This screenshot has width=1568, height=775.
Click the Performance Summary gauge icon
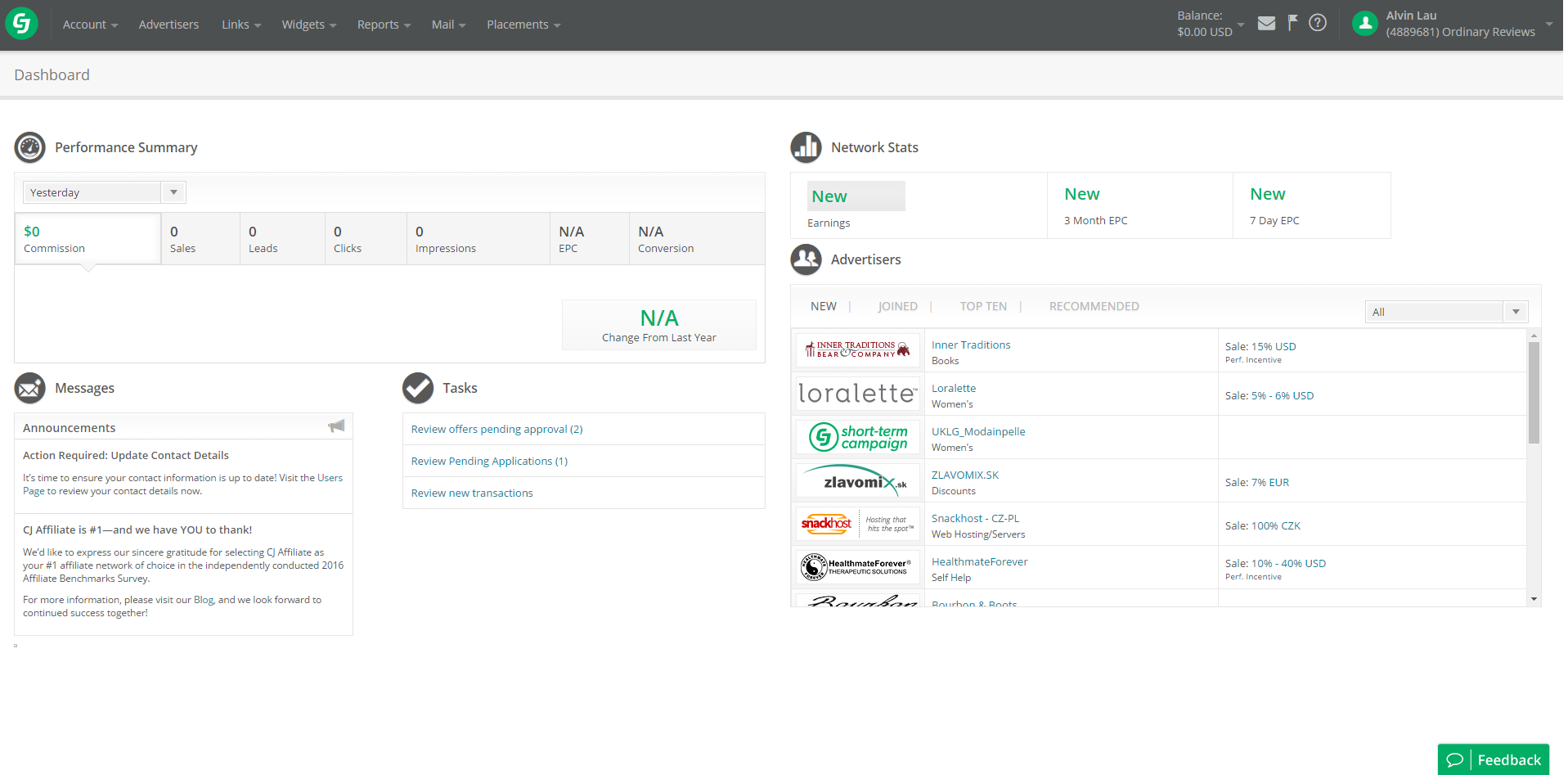30,147
